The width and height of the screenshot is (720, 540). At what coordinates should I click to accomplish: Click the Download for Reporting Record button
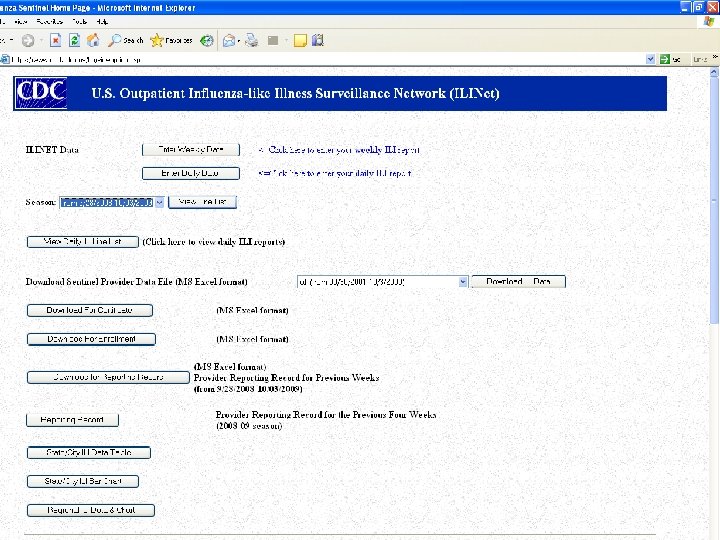[x=108, y=377]
